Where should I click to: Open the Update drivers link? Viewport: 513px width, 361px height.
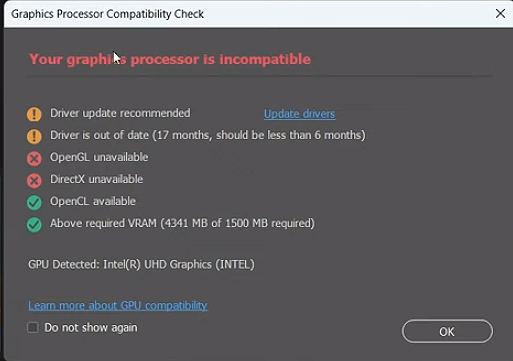pyautogui.click(x=300, y=114)
